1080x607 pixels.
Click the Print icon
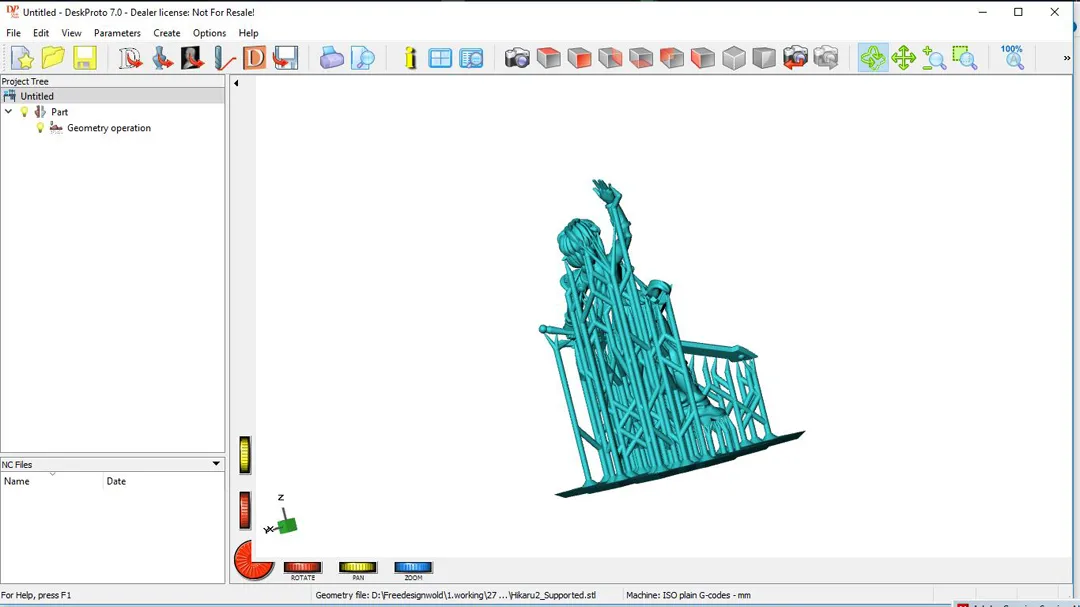point(331,58)
